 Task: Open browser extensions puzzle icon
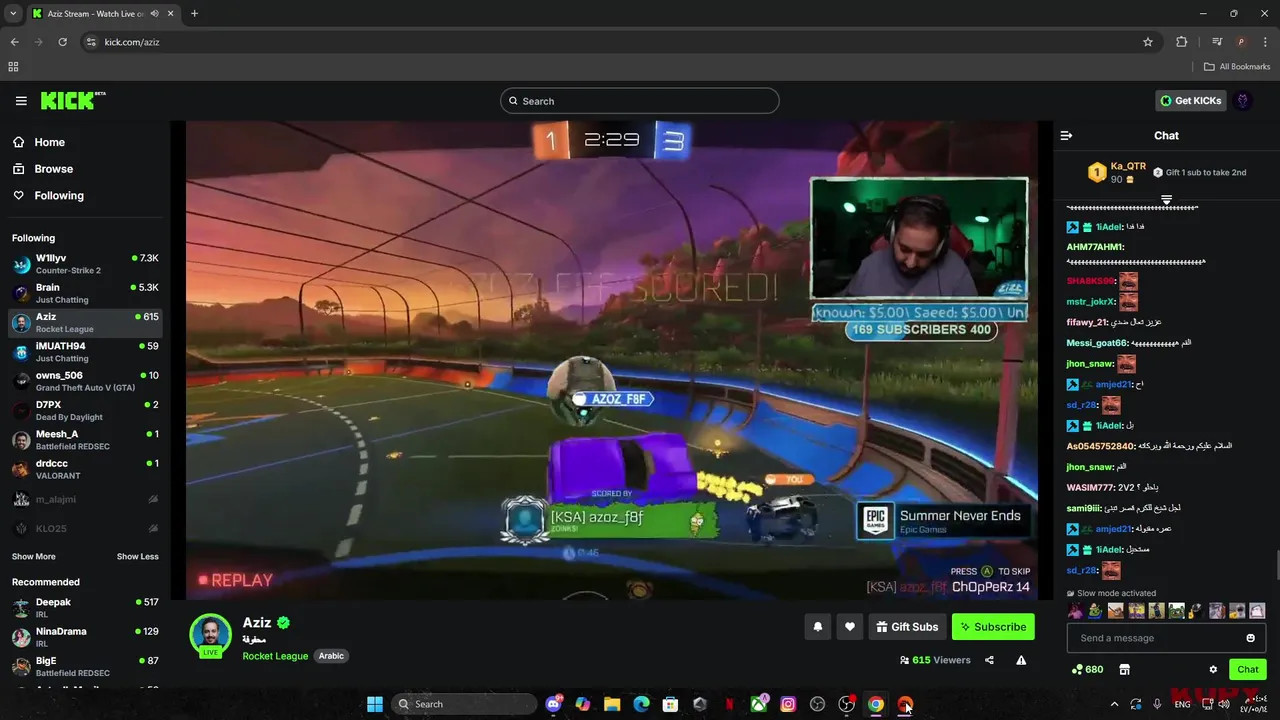coord(1182,42)
